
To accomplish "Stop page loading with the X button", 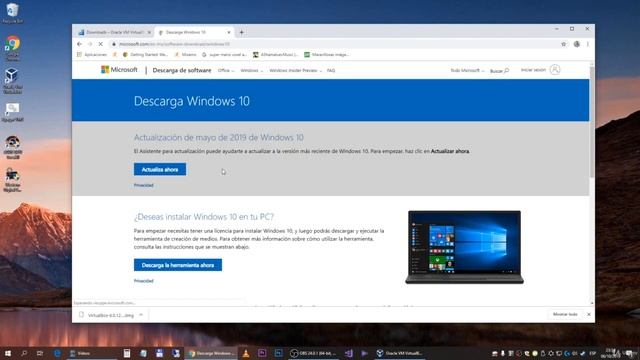I will point(100,44).
